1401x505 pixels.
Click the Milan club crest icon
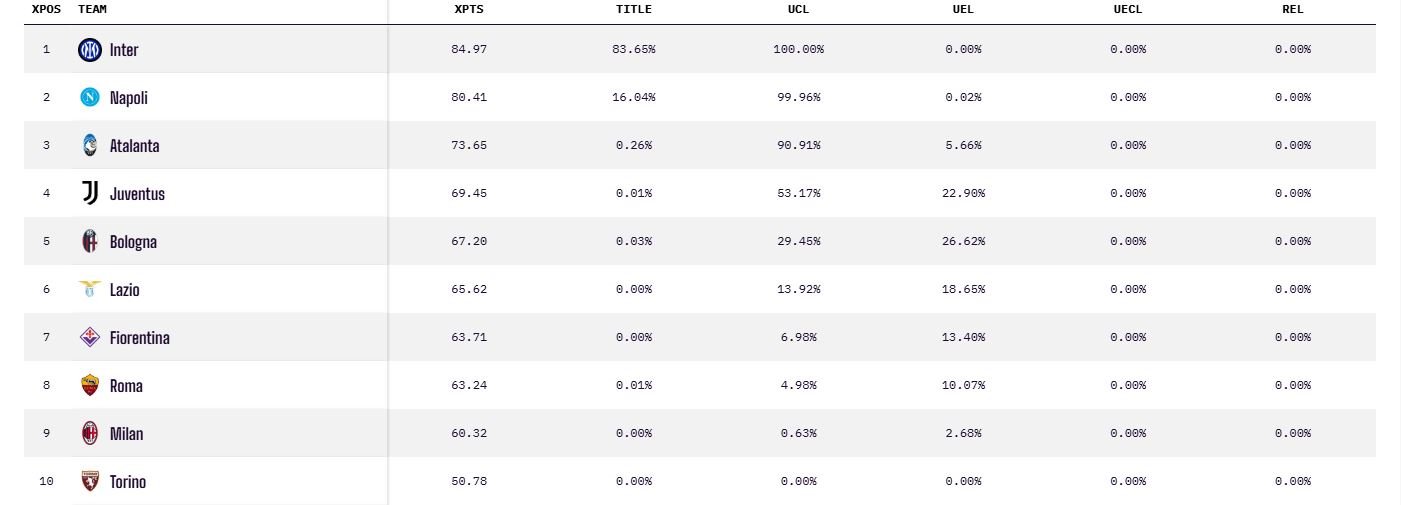tap(90, 433)
